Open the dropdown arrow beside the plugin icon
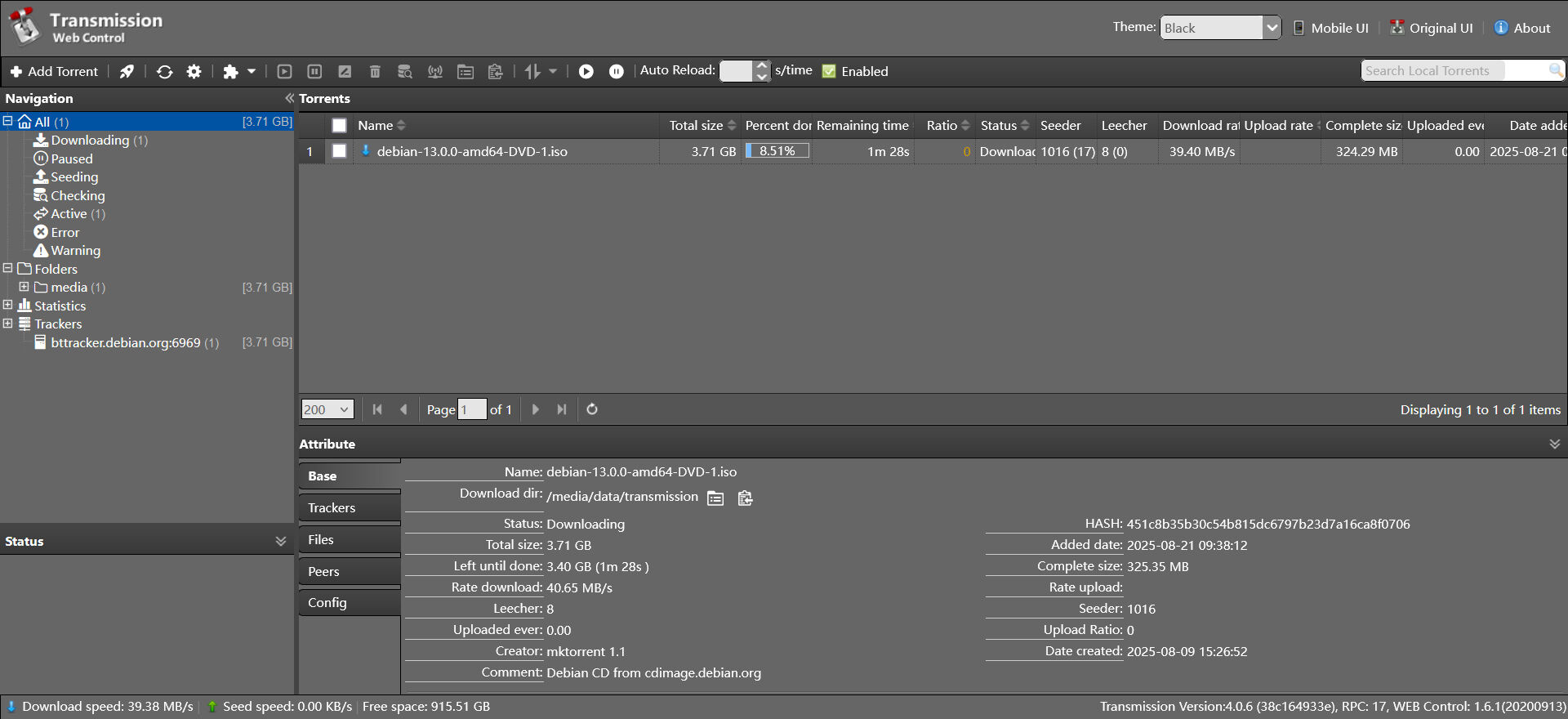This screenshot has width=1568, height=719. (x=252, y=72)
